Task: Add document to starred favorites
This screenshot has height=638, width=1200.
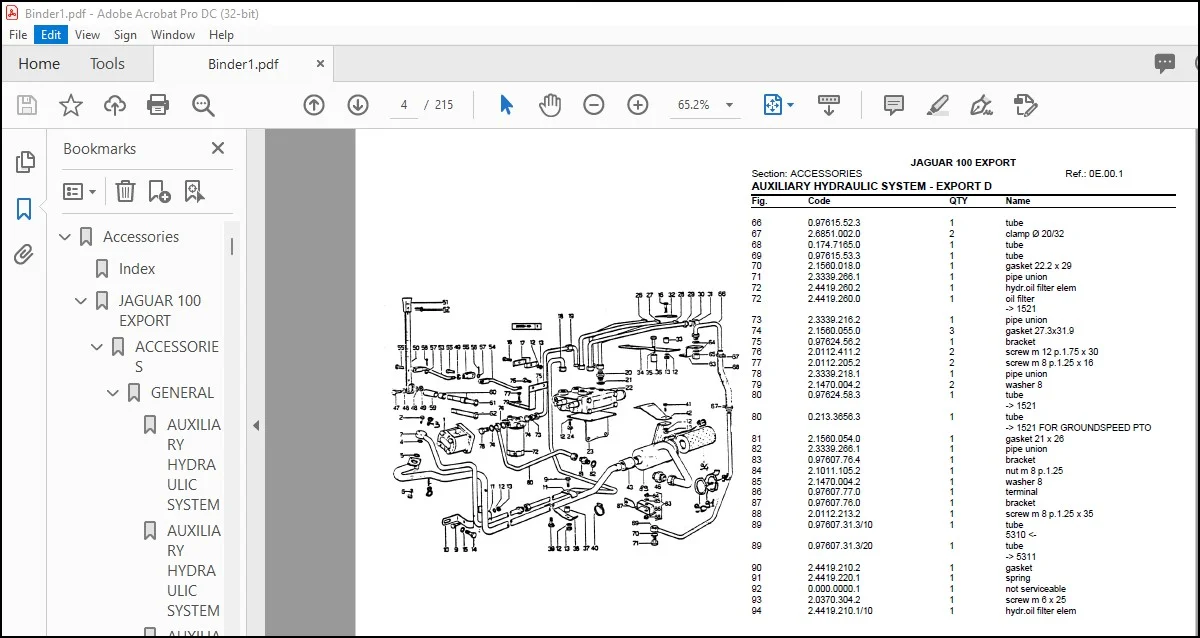Action: coord(71,105)
